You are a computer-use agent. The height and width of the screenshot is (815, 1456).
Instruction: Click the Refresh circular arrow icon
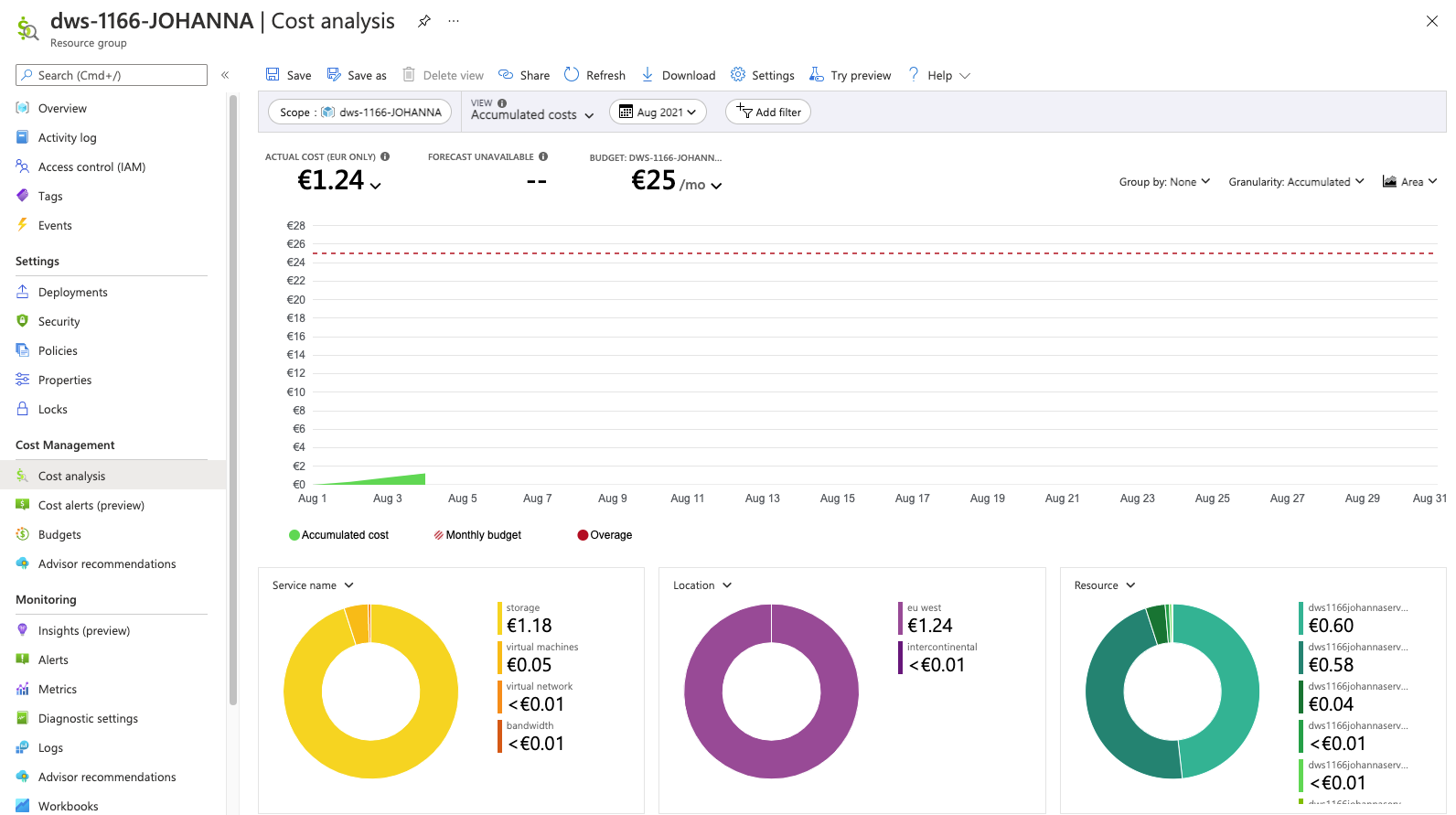tap(572, 75)
